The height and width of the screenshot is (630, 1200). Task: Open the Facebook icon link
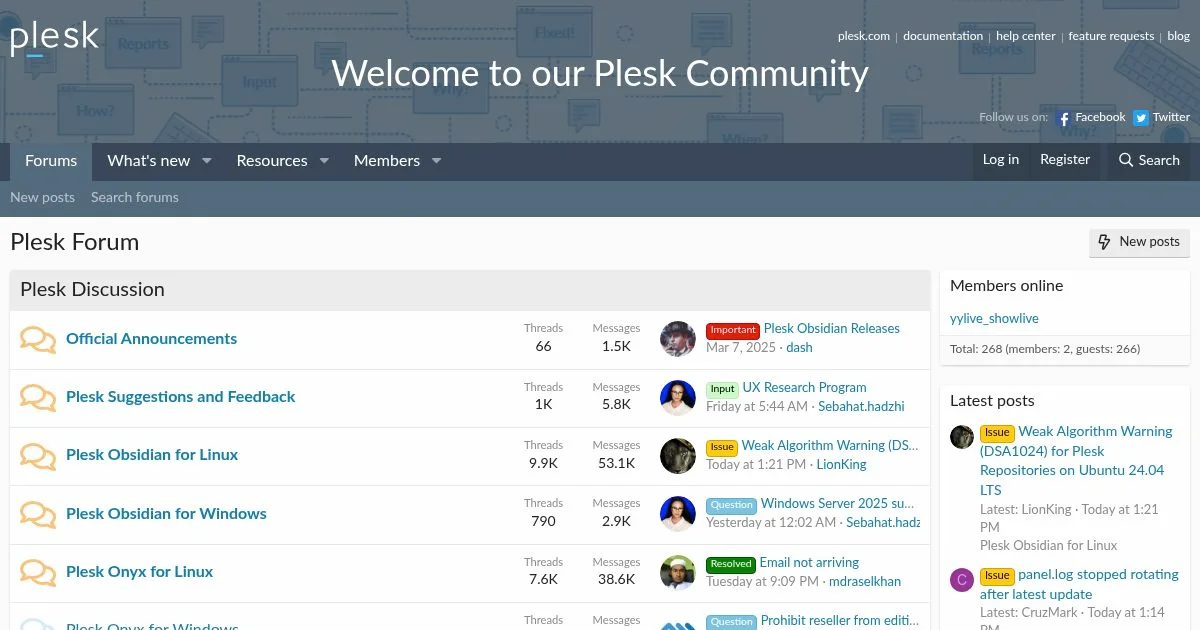point(1064,118)
